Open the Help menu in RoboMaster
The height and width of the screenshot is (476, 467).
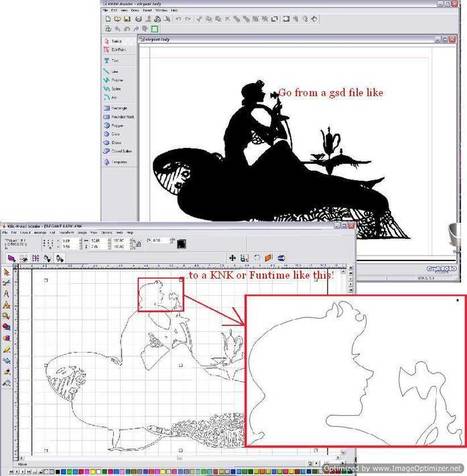(x=174, y=10)
